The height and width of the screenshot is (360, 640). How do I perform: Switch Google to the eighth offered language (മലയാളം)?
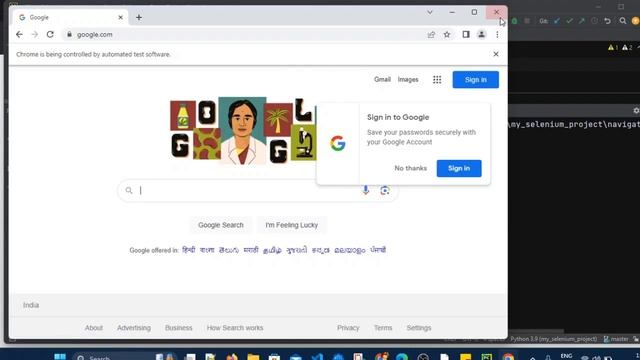[350, 250]
